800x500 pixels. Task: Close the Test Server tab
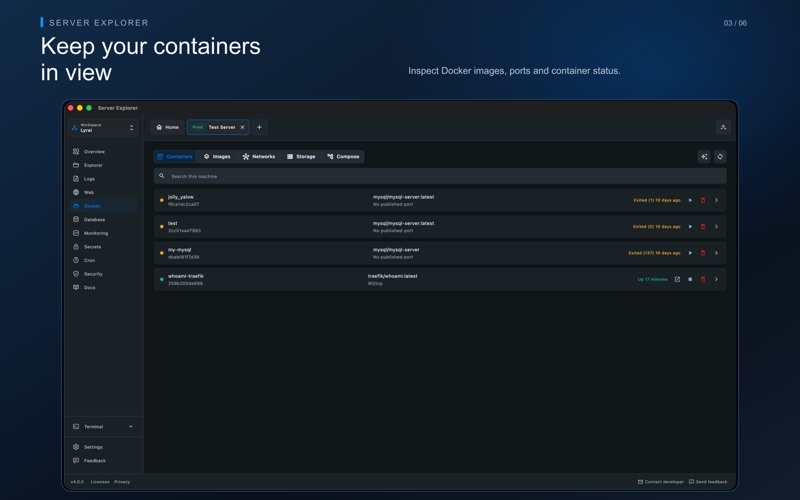[242, 128]
